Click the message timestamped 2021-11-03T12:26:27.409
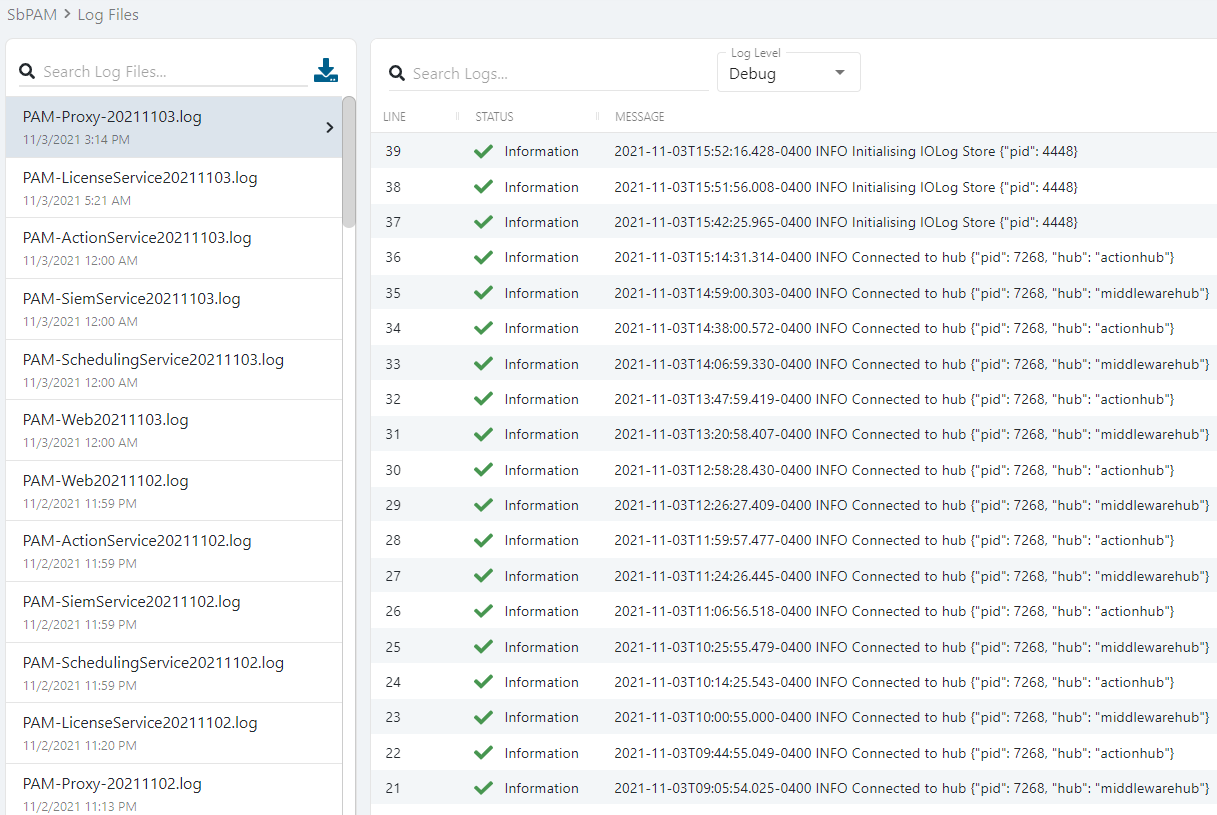 click(x=912, y=505)
